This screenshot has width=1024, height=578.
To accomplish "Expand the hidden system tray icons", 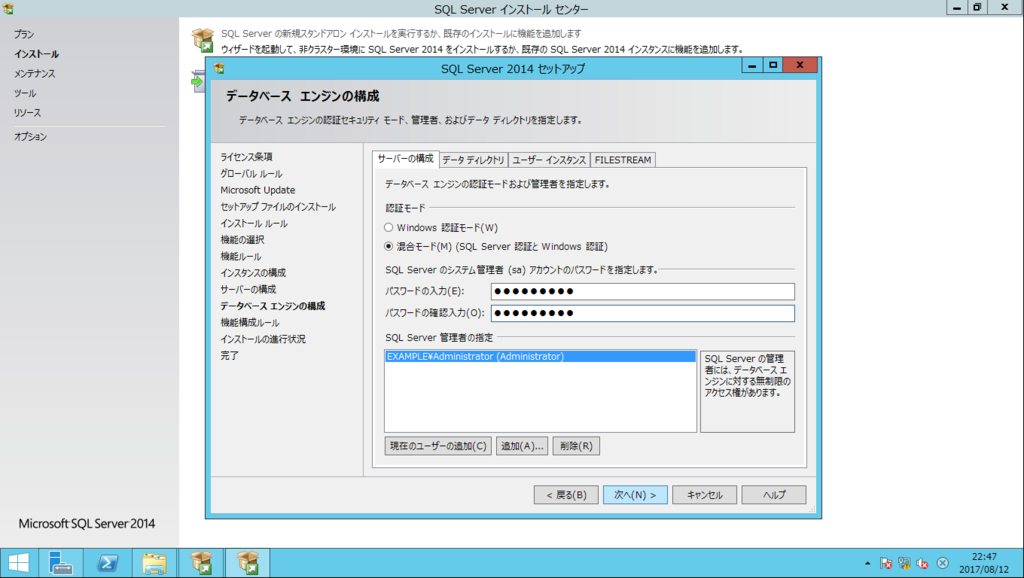I will pos(867,563).
